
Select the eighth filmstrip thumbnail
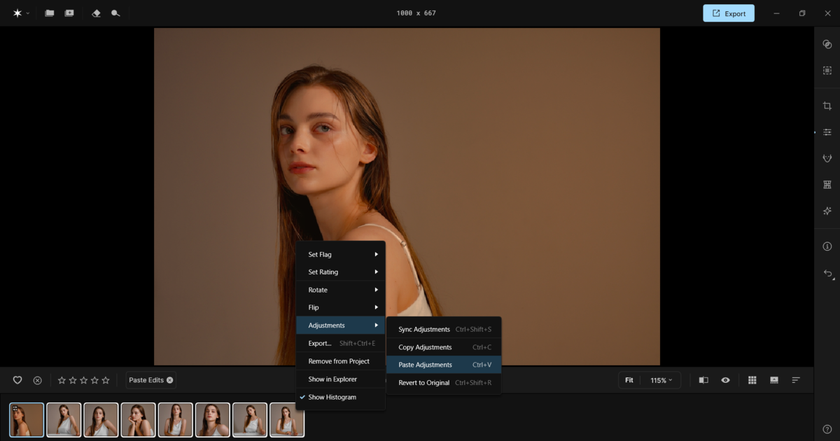pyautogui.click(x=287, y=420)
